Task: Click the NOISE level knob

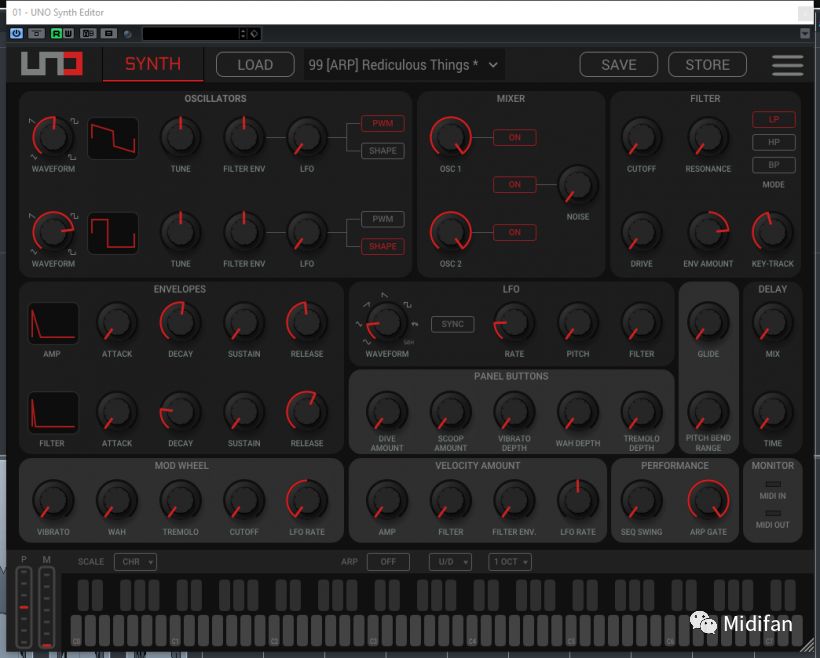Action: click(x=578, y=185)
